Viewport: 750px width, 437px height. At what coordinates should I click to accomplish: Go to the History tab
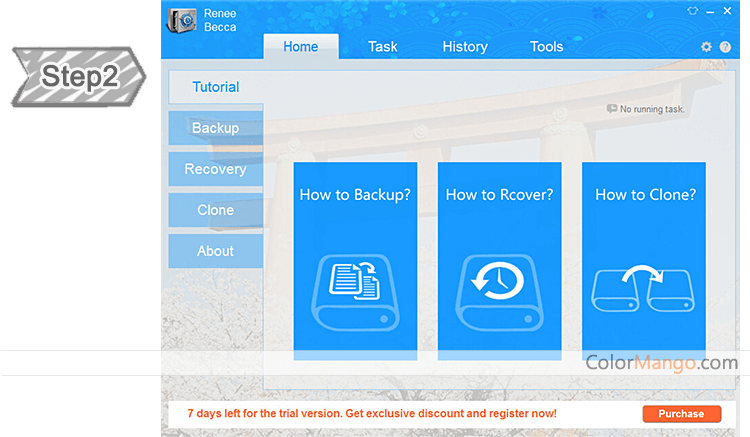[465, 47]
